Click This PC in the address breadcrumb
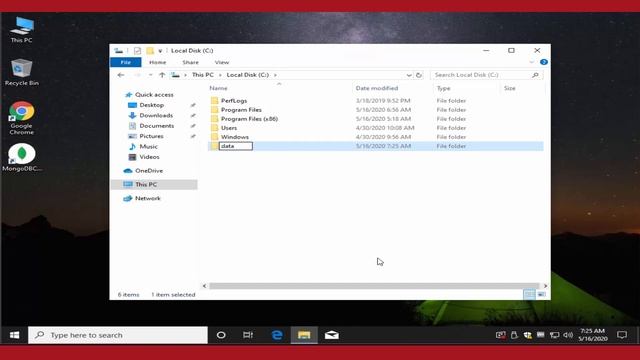Viewport: 640px width, 360px height. pos(202,75)
